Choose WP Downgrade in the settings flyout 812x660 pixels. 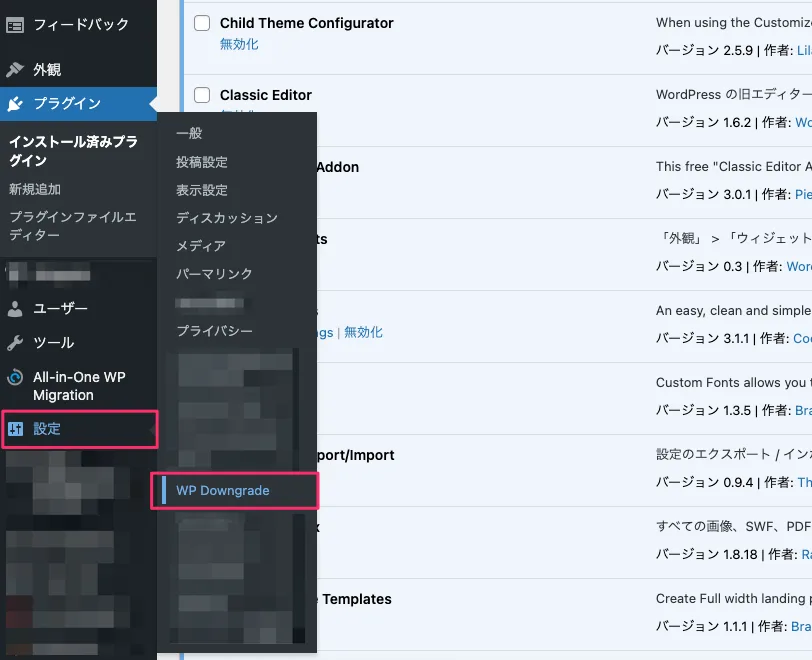coord(223,491)
